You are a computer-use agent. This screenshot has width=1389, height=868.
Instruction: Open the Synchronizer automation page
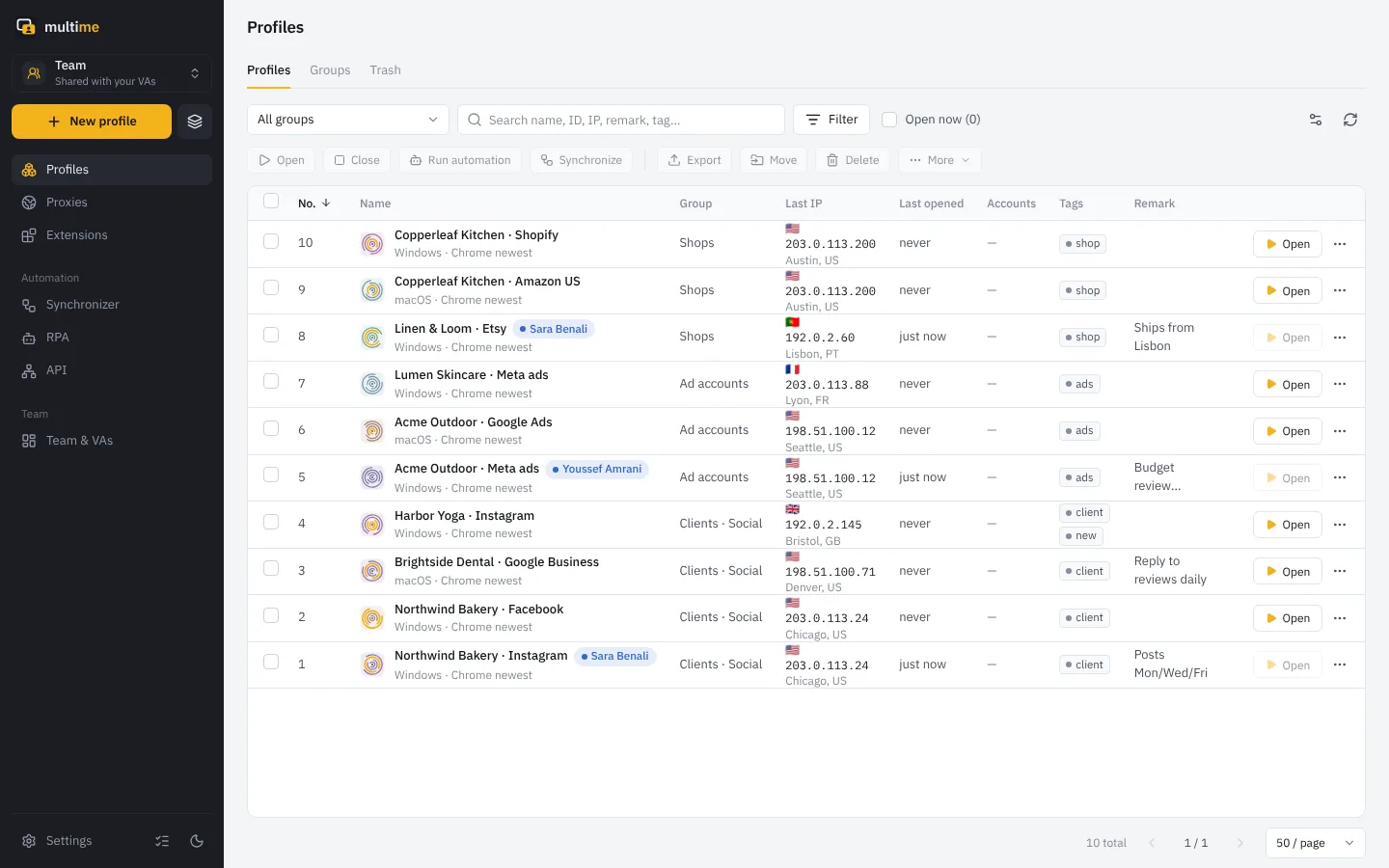(x=112, y=305)
